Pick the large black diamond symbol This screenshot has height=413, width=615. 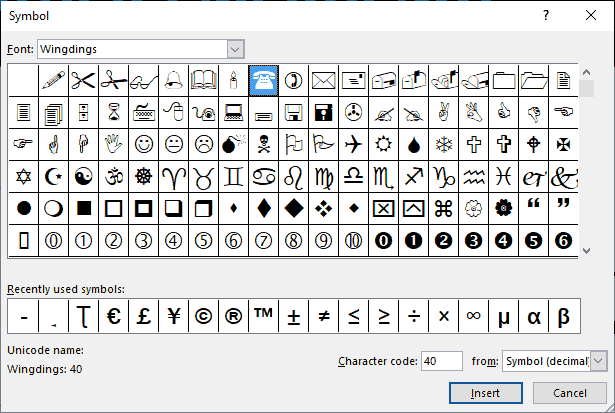(x=293, y=208)
